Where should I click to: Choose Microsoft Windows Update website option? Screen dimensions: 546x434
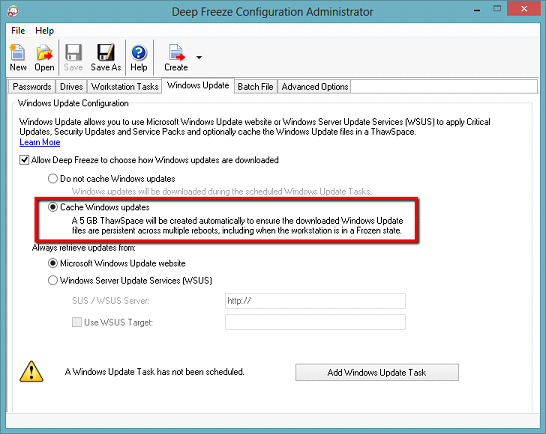(53, 263)
